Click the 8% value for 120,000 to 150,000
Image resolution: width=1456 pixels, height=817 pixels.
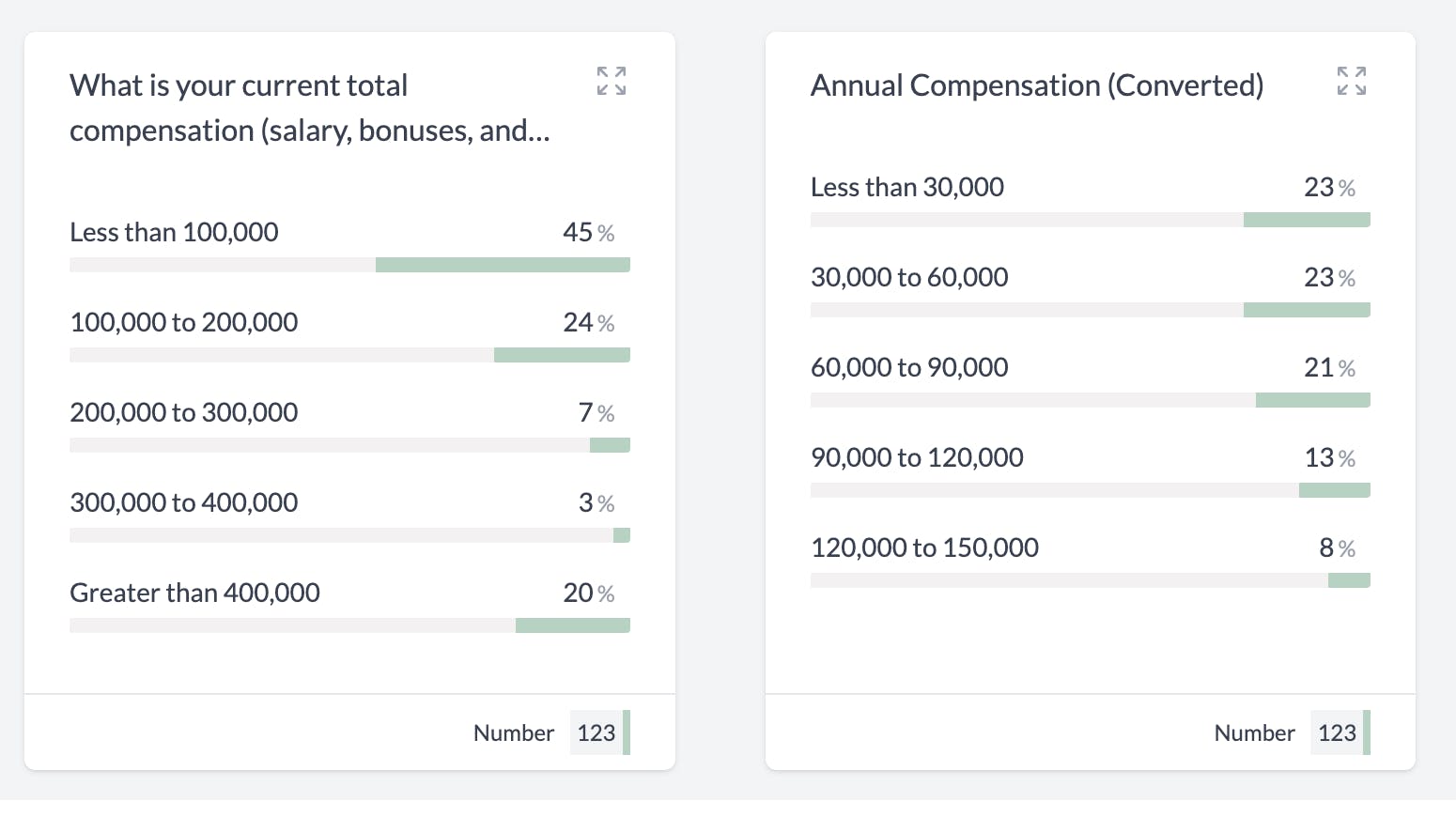[x=1336, y=547]
